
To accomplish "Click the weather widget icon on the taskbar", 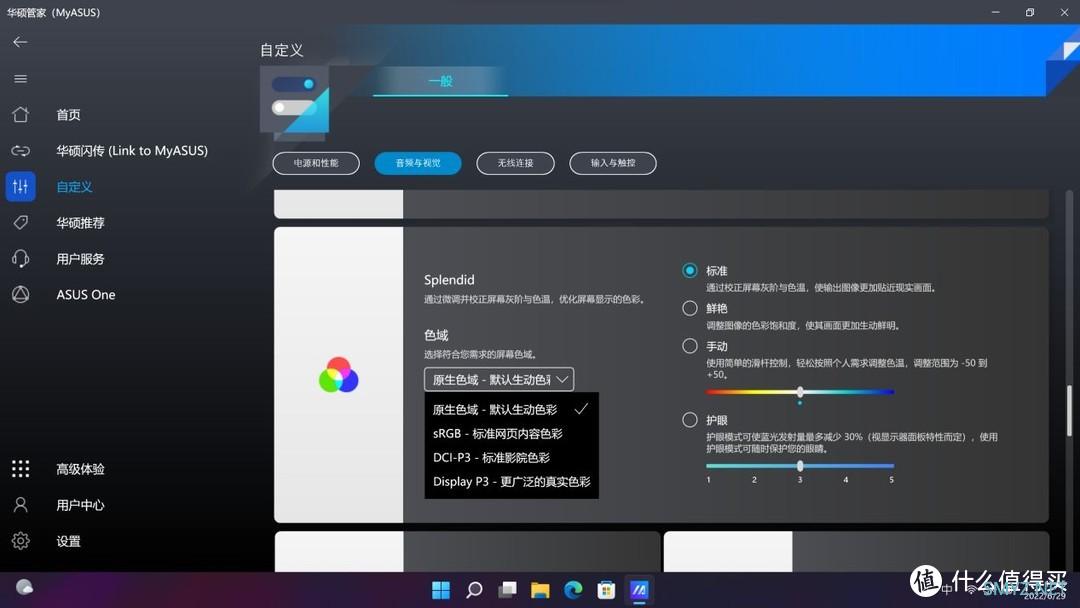I will pyautogui.click(x=24, y=587).
